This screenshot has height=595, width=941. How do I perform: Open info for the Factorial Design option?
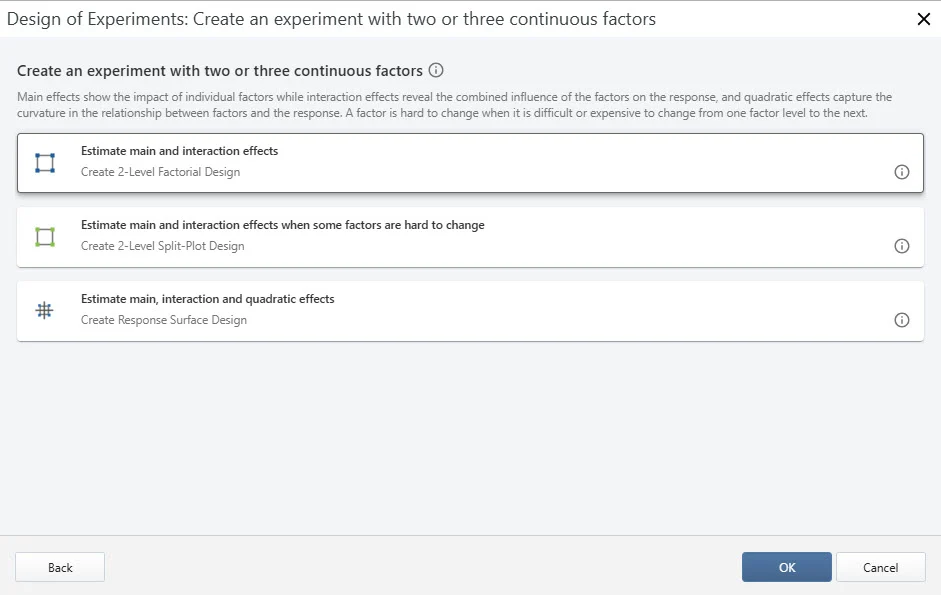pyautogui.click(x=901, y=172)
